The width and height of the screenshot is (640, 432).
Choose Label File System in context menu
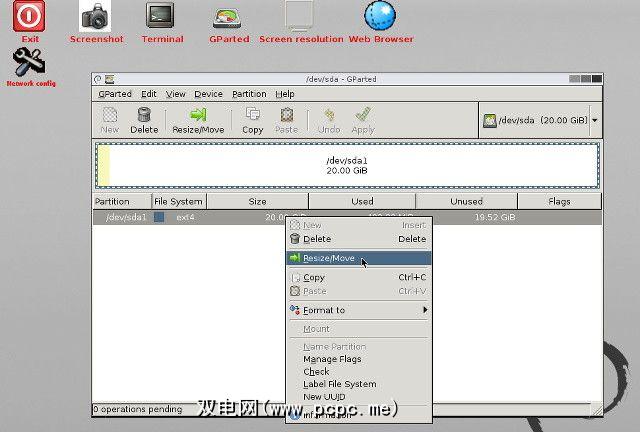click(358, 384)
